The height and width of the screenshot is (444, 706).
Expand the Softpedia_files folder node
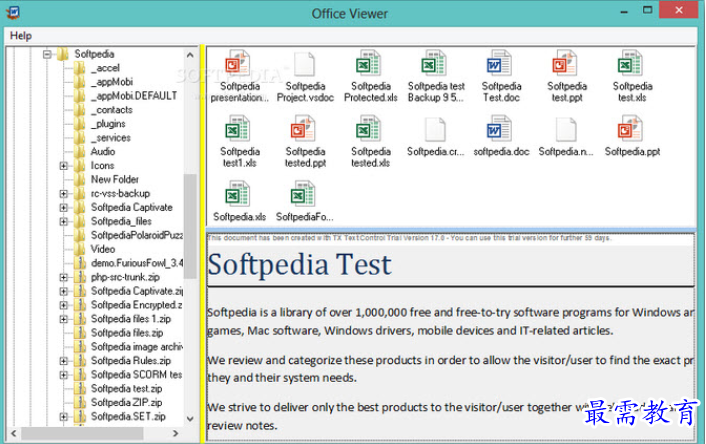(x=63, y=222)
